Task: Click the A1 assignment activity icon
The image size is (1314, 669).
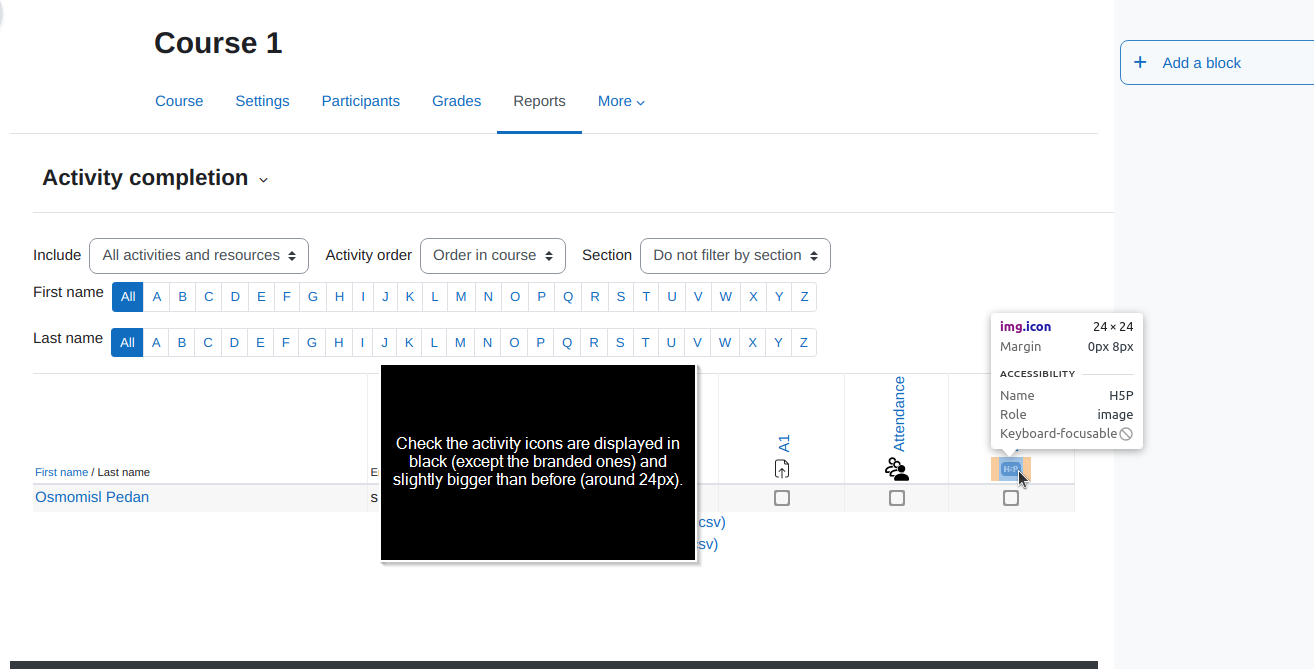Action: (782, 469)
